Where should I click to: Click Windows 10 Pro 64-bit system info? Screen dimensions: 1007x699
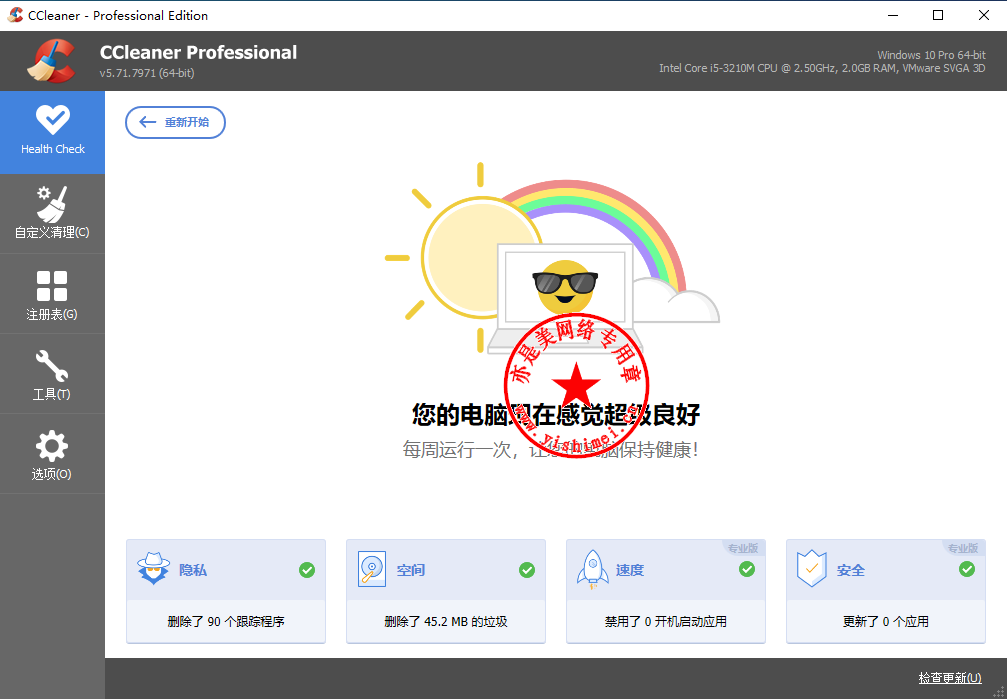(931, 55)
